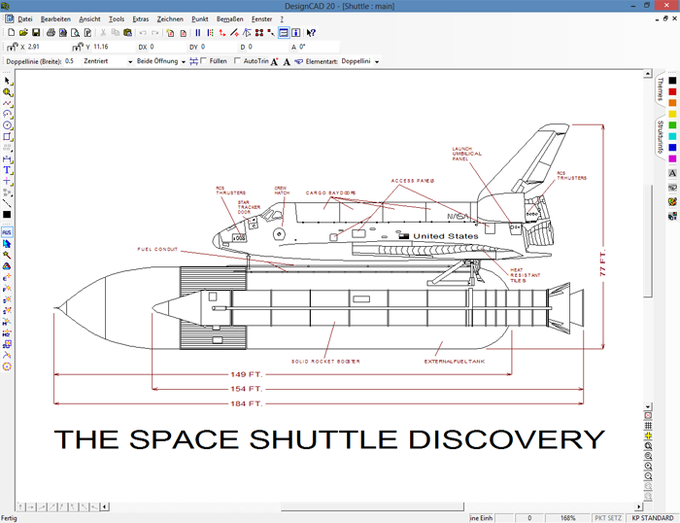The width and height of the screenshot is (680, 523).
Task: Open the Zeichnen menu
Action: click(170, 19)
